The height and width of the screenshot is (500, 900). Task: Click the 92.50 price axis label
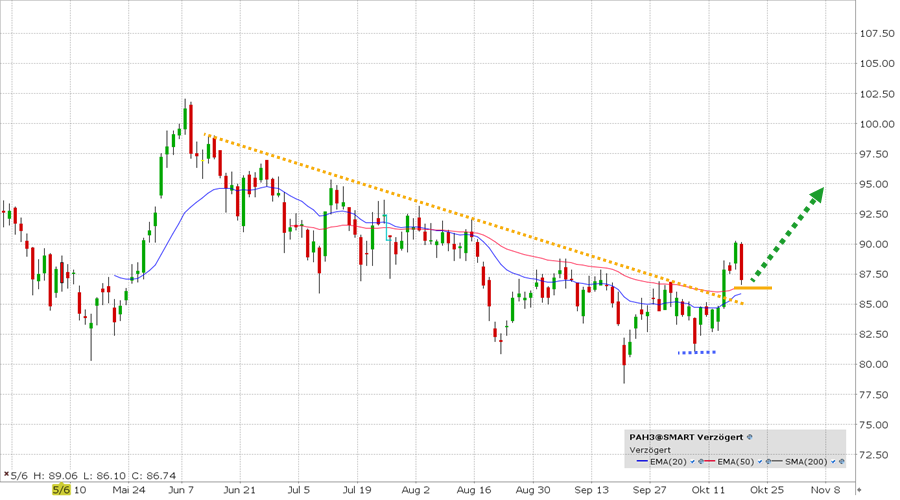(x=876, y=214)
